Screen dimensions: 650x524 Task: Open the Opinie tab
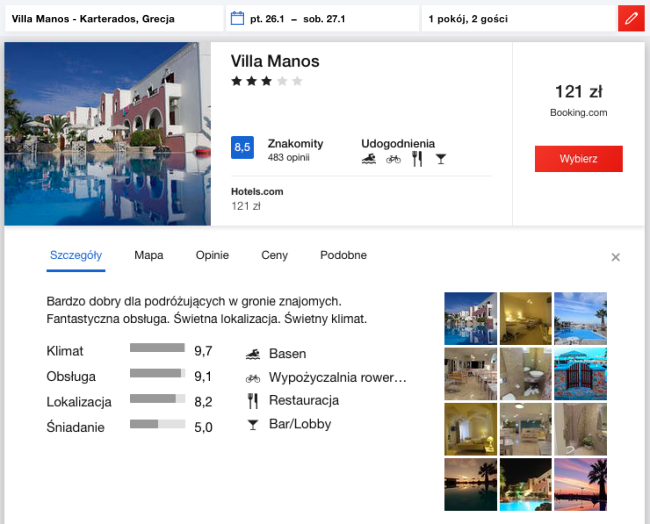pyautogui.click(x=212, y=255)
